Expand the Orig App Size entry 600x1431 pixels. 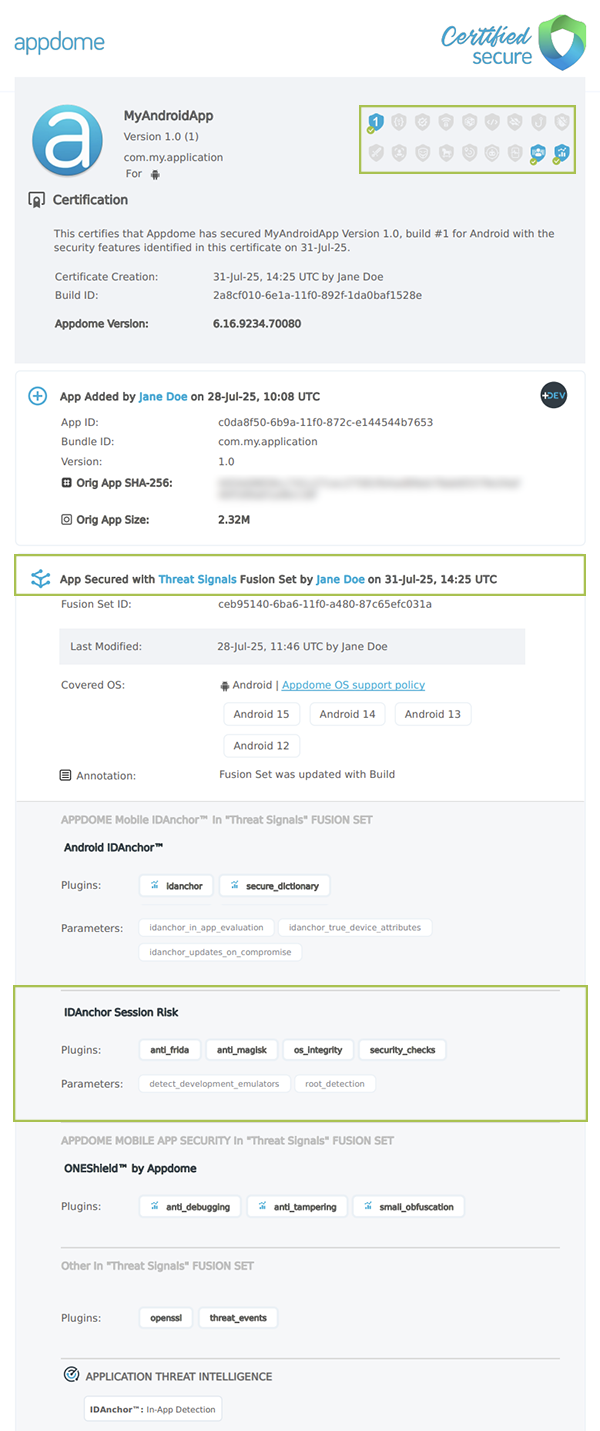(x=64, y=519)
